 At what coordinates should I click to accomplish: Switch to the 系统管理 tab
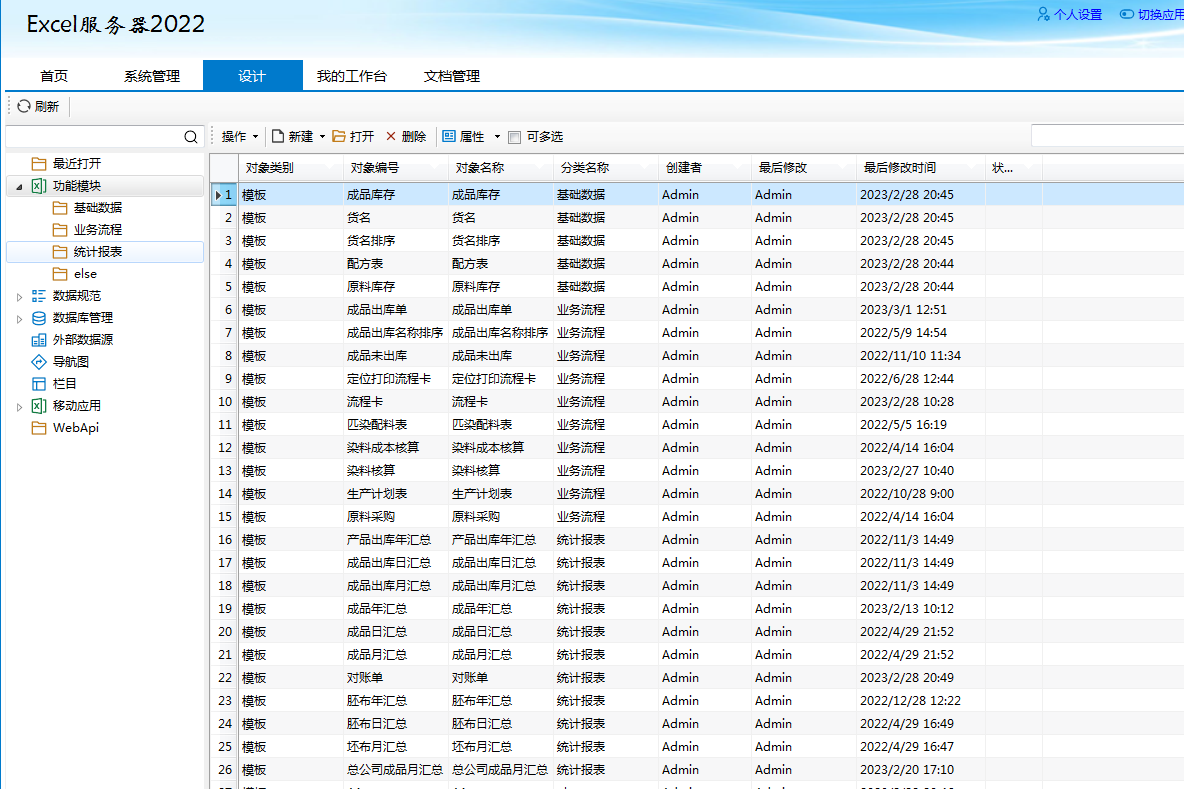pos(152,76)
